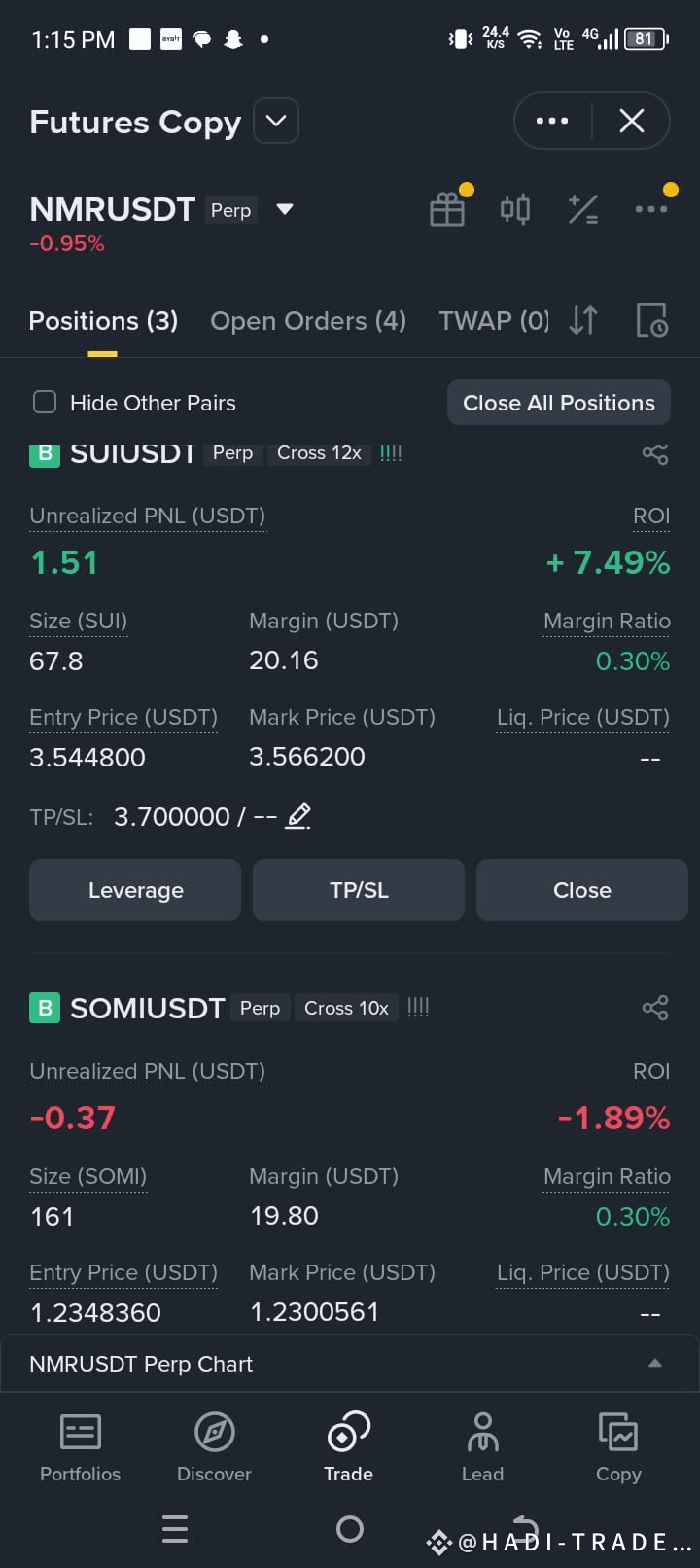Enable the Hide Other Pairs checkbox
700x1568 pixels.
45,403
